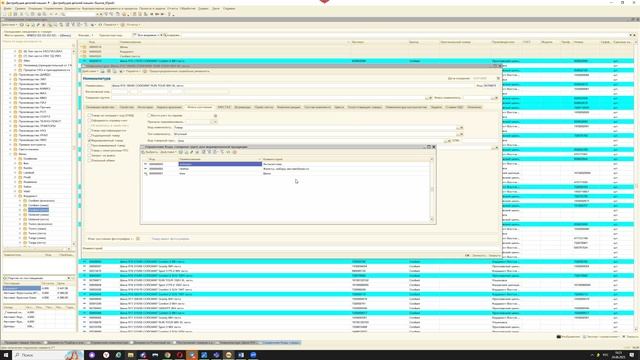Open Перейти dropdown in Номенклатура form toolbar
This screenshot has height=360, width=640.
click(133, 71)
